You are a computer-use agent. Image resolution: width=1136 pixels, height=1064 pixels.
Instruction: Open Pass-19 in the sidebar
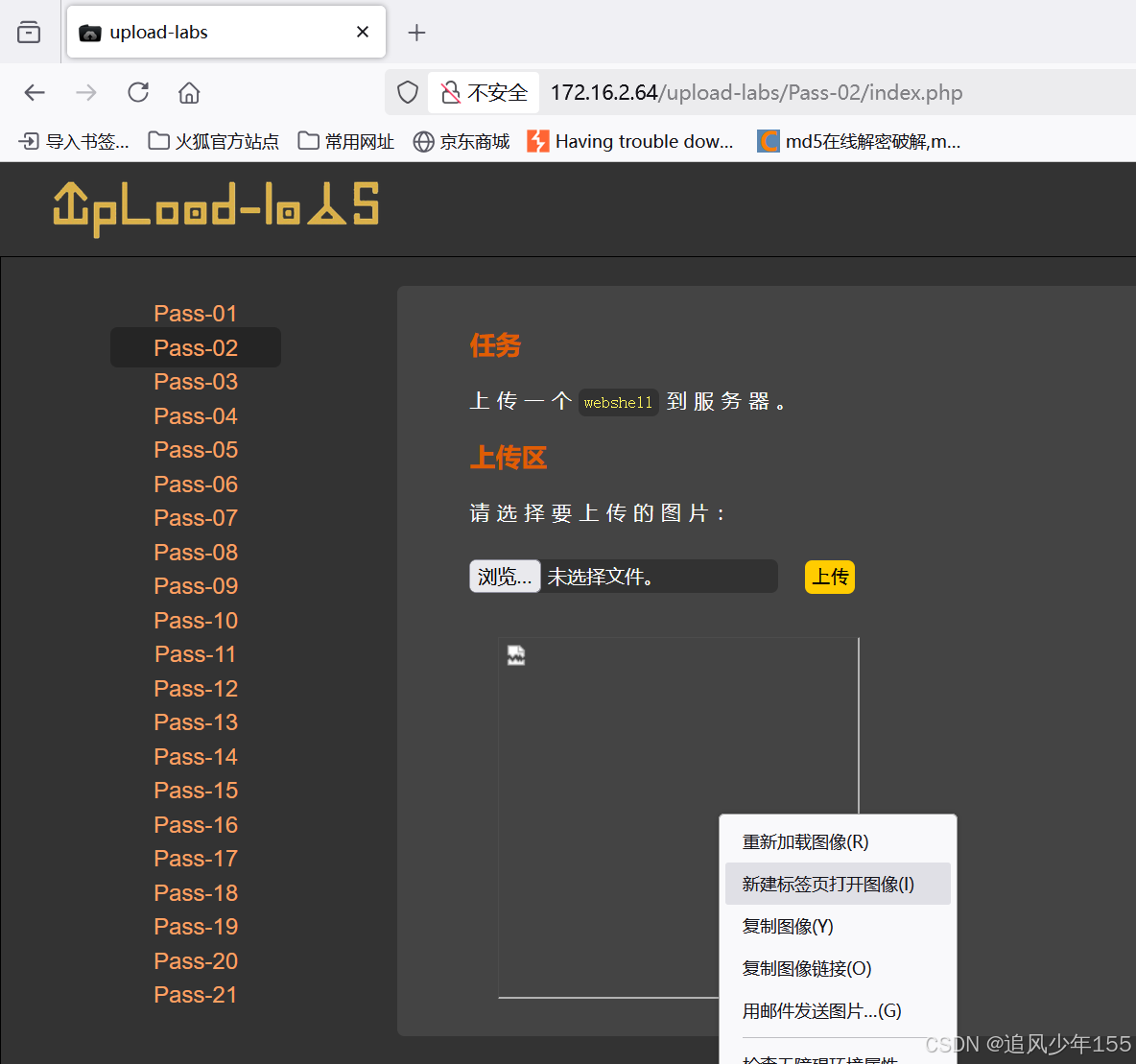[196, 927]
